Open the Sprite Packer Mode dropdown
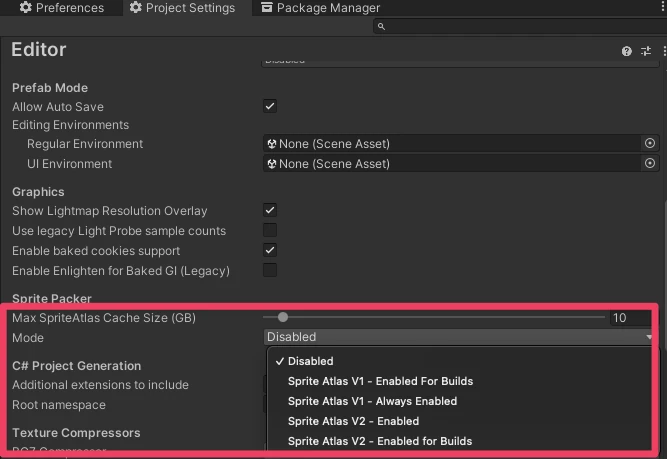Image resolution: width=667 pixels, height=459 pixels. [x=458, y=337]
